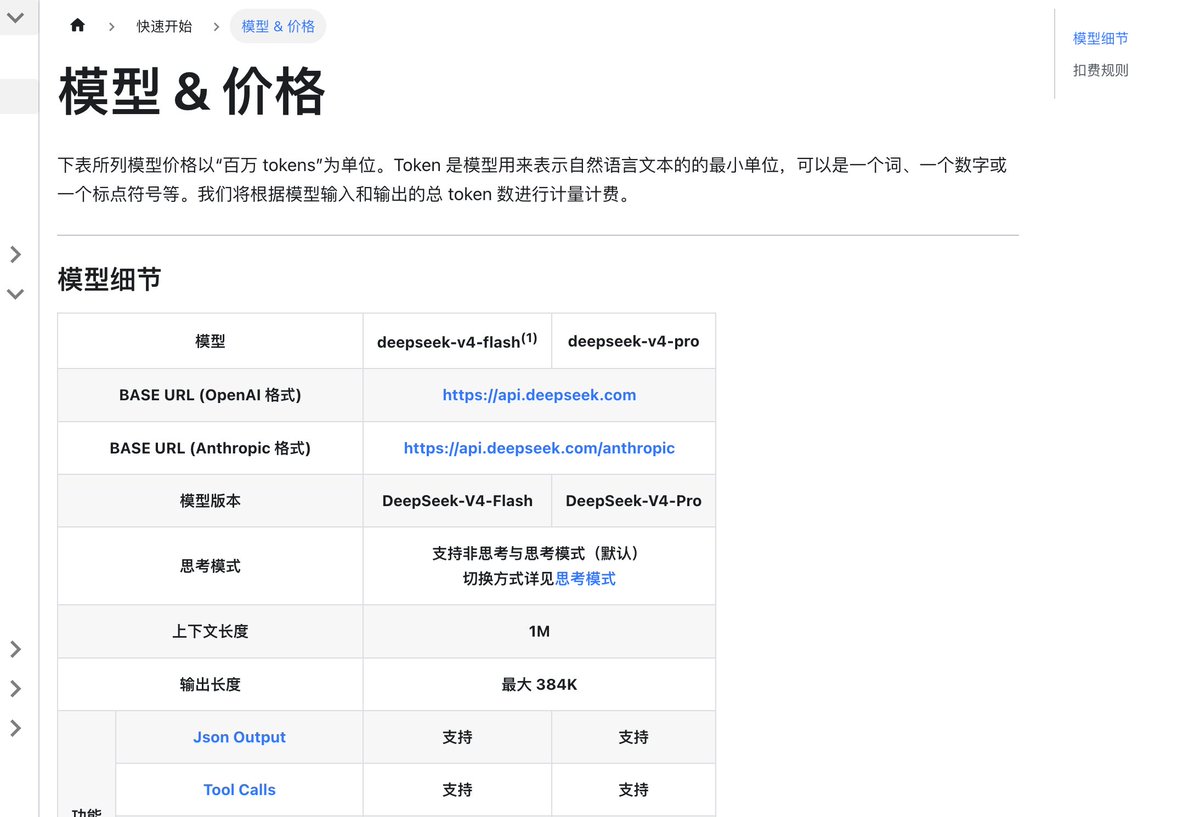Click 支持 for Tool Calls under deepseek-v4-flash
Viewport: 1200px width, 817px height.
point(457,790)
